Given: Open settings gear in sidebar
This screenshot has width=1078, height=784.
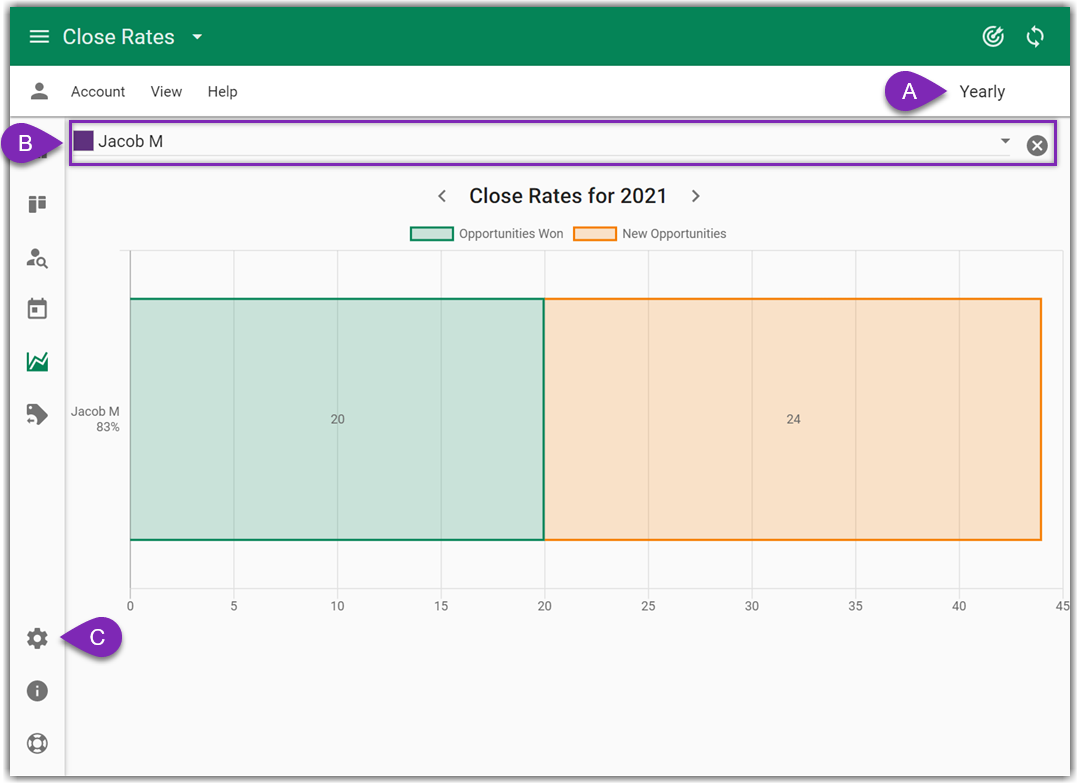Looking at the screenshot, I should point(37,638).
